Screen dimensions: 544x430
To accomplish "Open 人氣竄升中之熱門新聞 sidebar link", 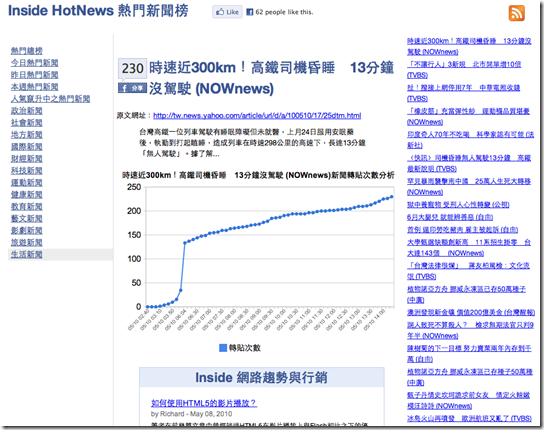I will (50, 99).
